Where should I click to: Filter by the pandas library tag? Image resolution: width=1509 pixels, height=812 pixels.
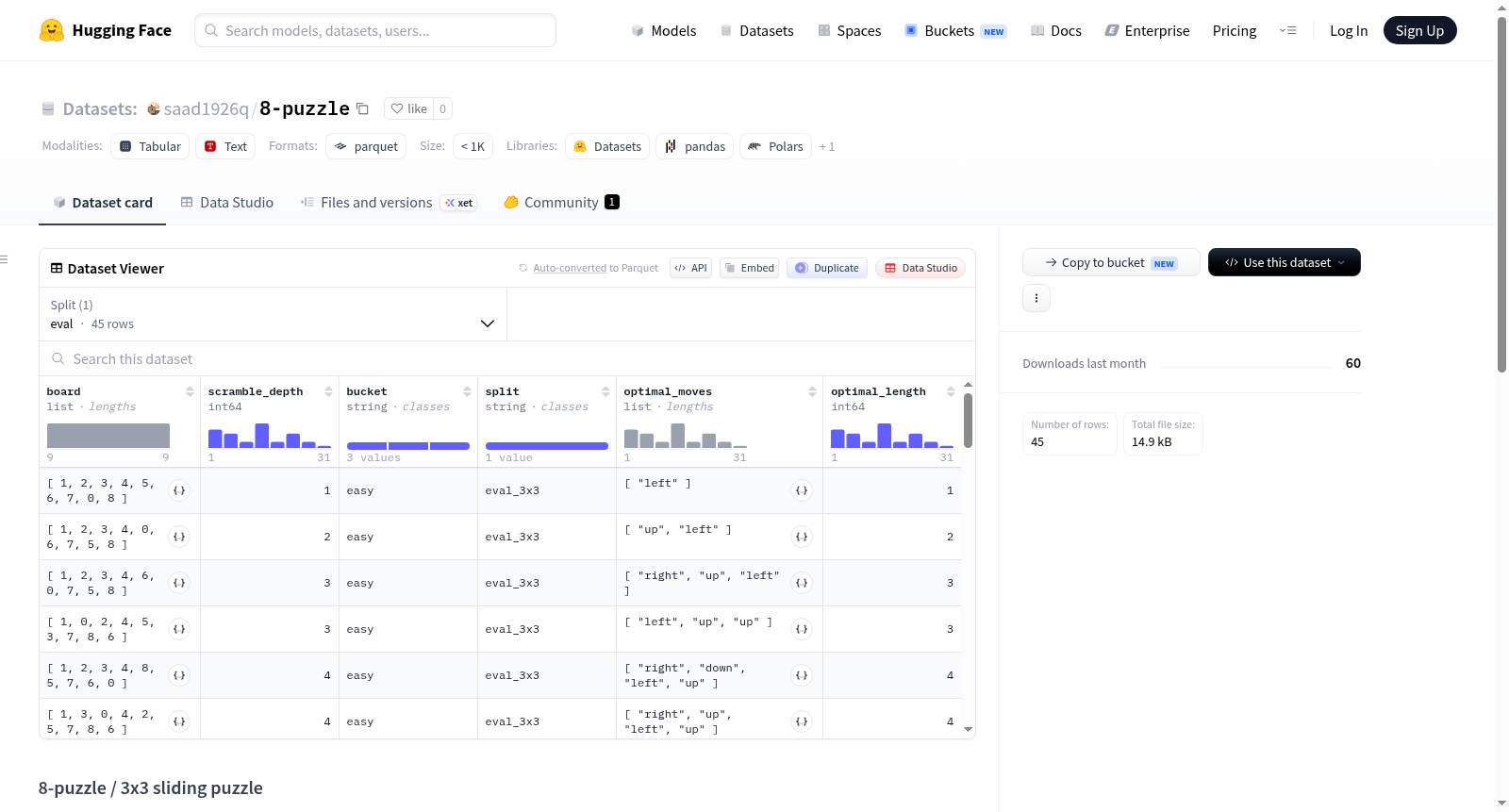click(x=695, y=146)
